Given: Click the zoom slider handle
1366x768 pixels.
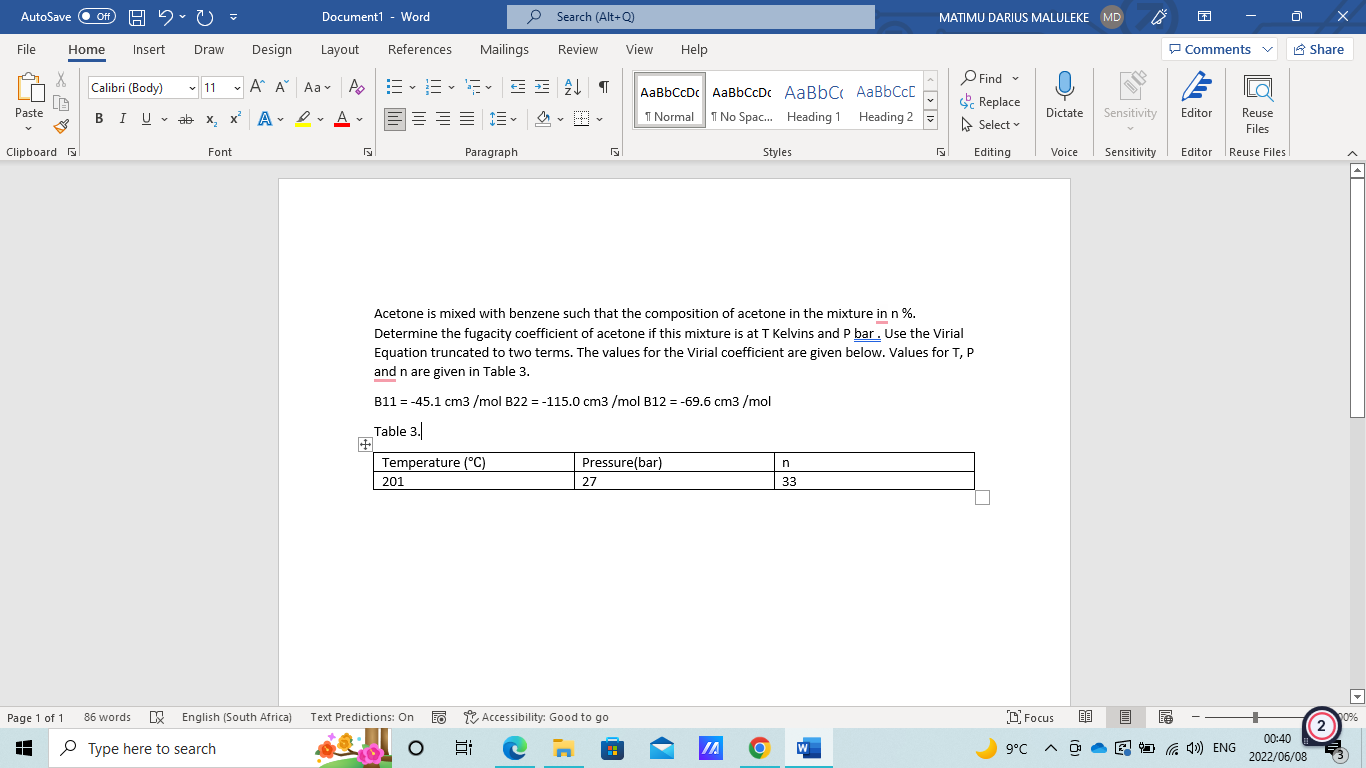Looking at the screenshot, I should point(1255,717).
